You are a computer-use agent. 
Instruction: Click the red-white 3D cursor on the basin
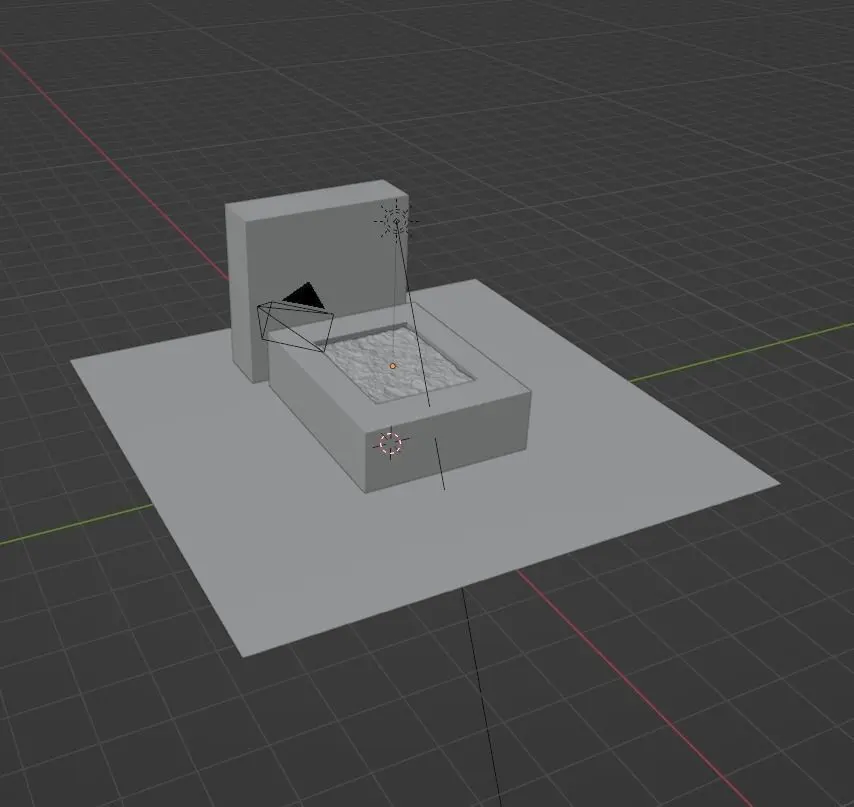click(x=391, y=443)
